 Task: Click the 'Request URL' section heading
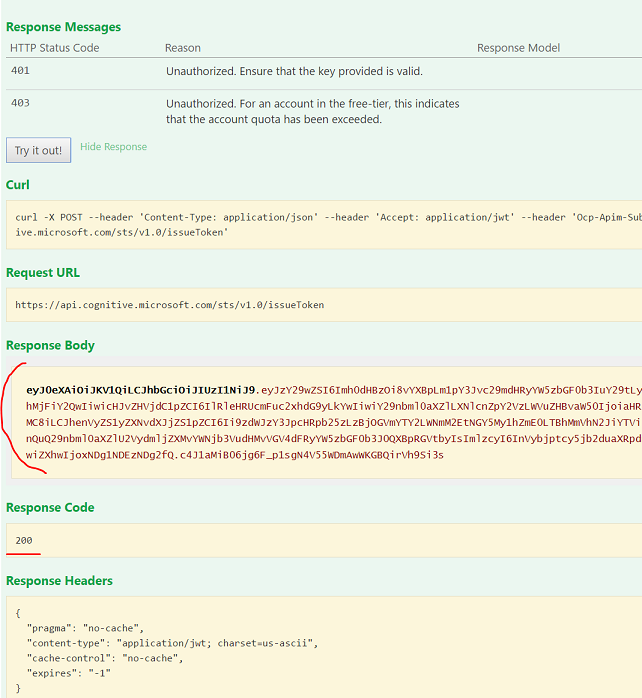point(43,272)
